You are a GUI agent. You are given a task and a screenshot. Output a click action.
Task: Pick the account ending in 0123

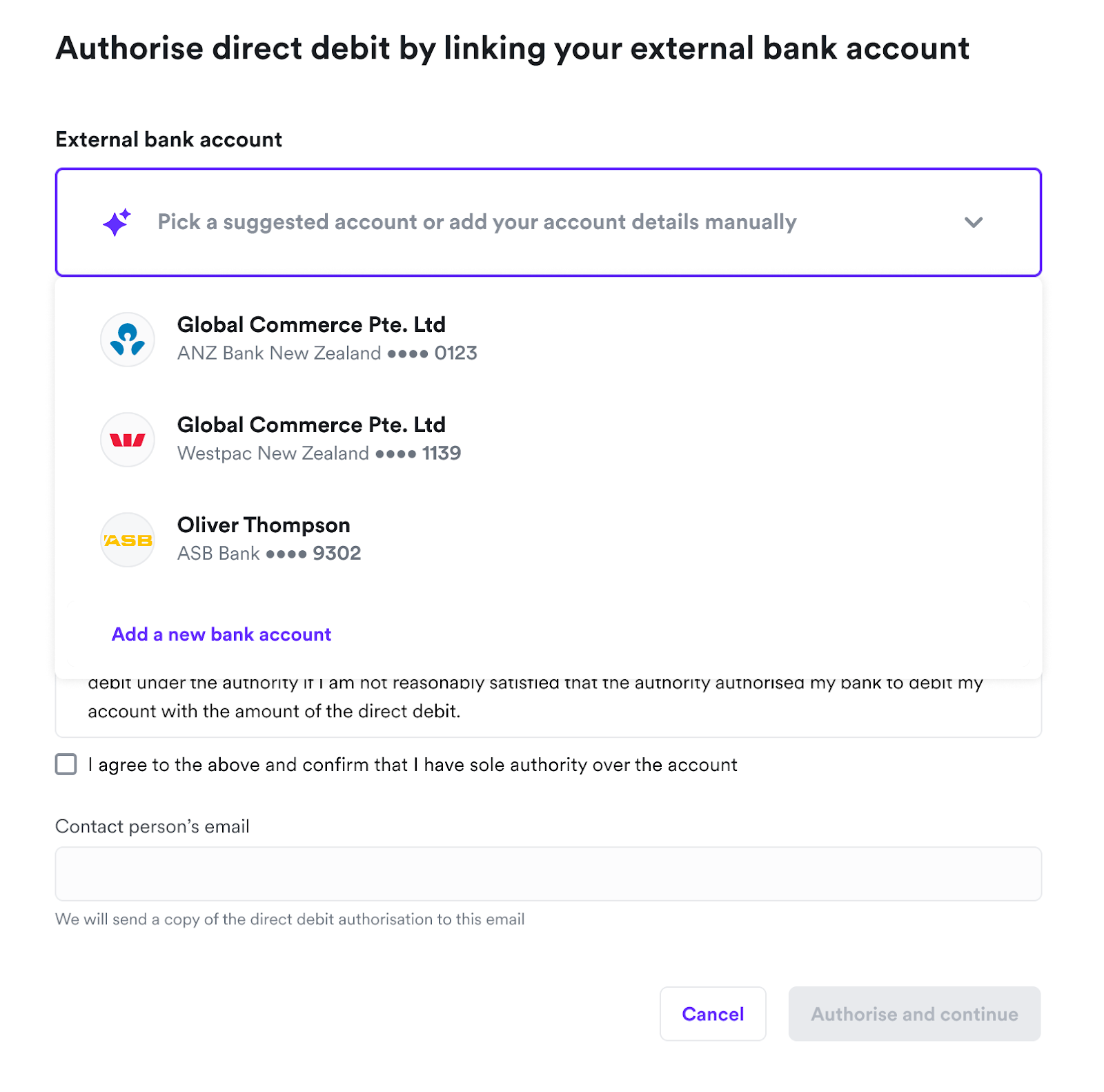click(327, 353)
